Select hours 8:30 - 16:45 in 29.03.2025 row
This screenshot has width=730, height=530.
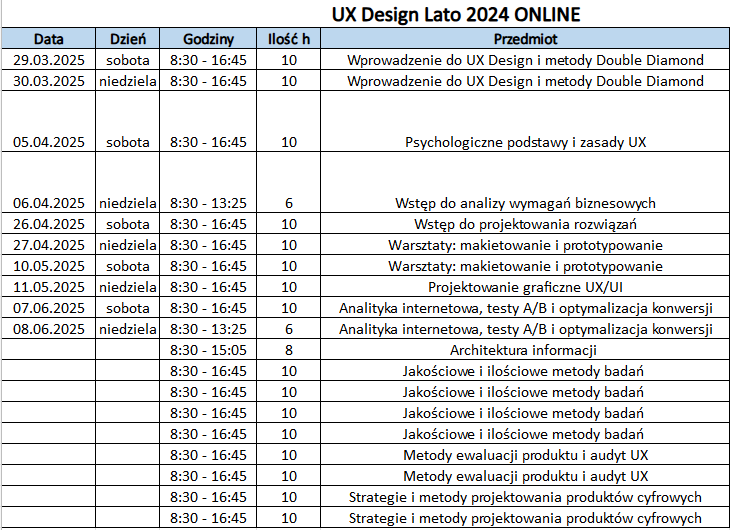tap(208, 60)
